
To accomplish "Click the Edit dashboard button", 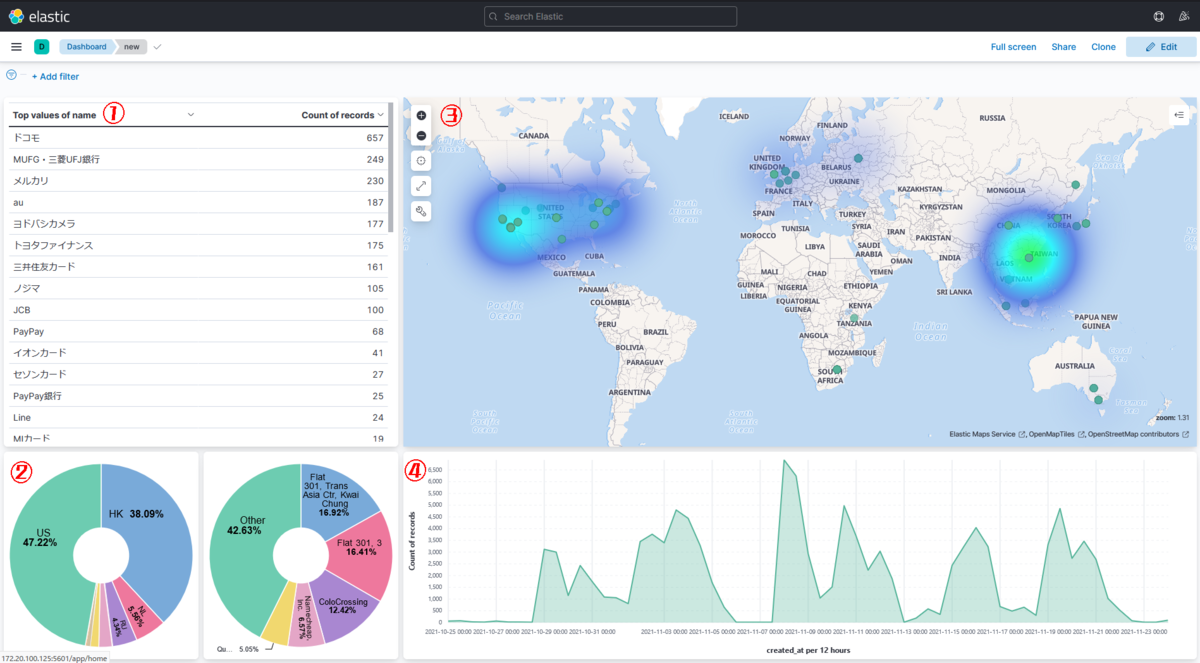I will 1160,47.
